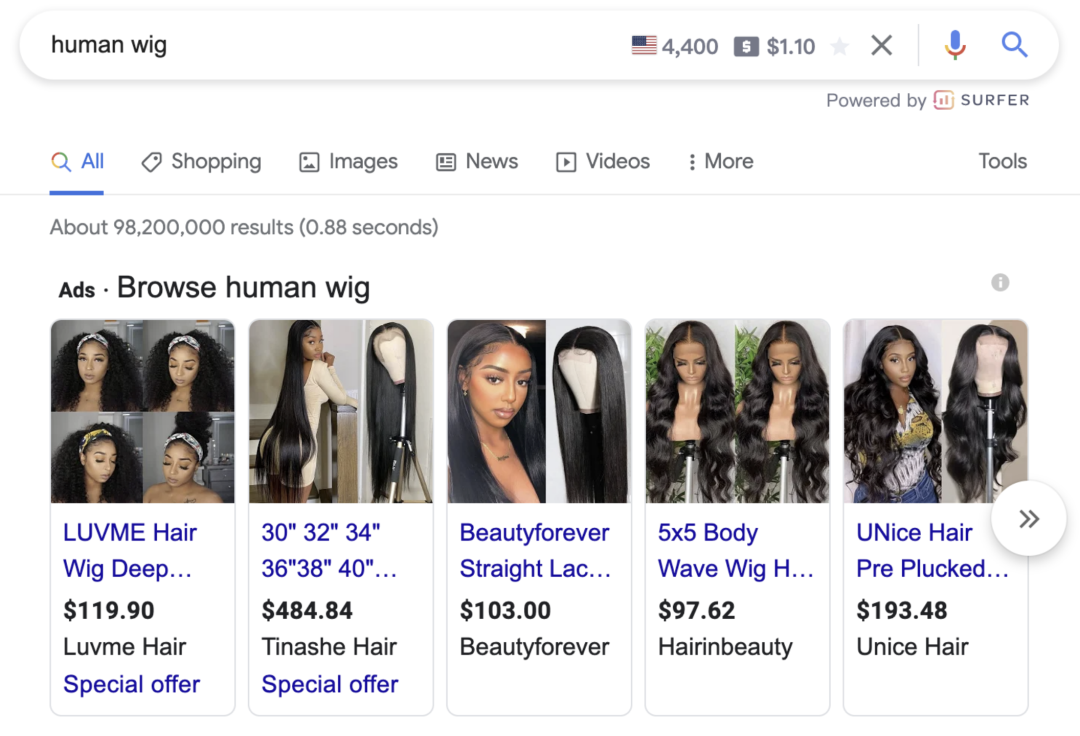This screenshot has width=1080, height=736.
Task: Start voice search with the microphone icon
Action: [955, 45]
